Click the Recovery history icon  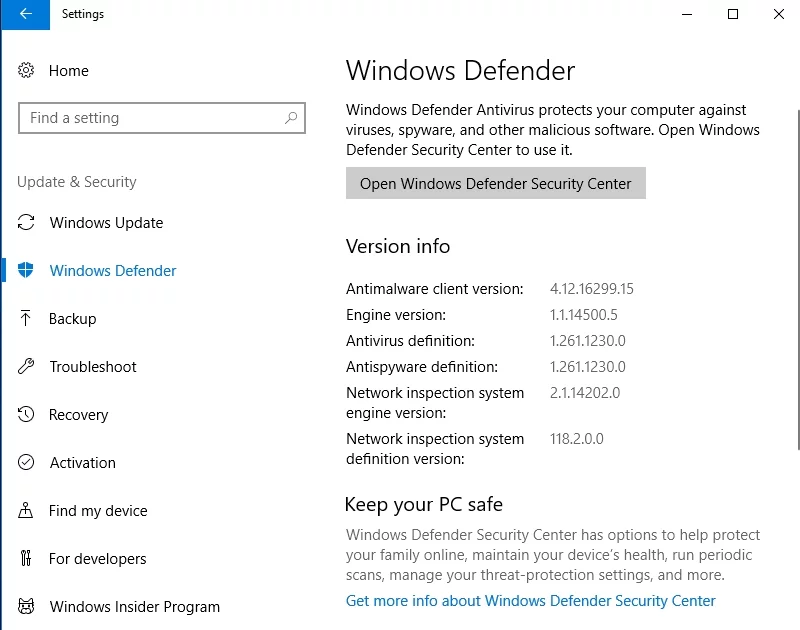click(x=27, y=415)
